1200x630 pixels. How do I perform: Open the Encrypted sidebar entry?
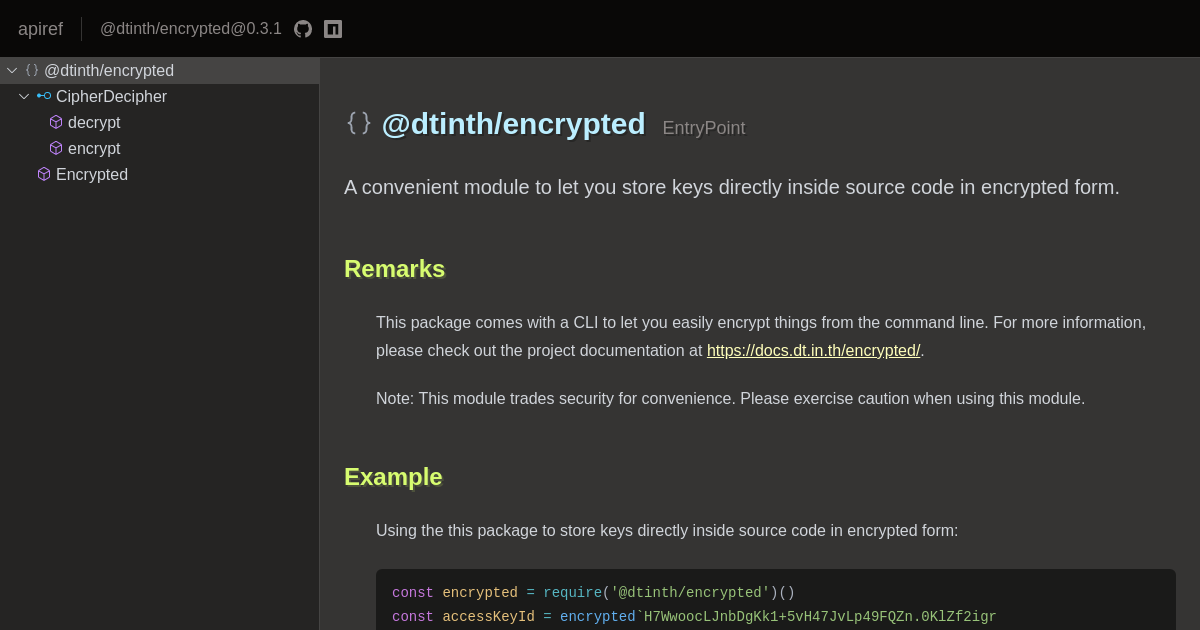tap(92, 174)
